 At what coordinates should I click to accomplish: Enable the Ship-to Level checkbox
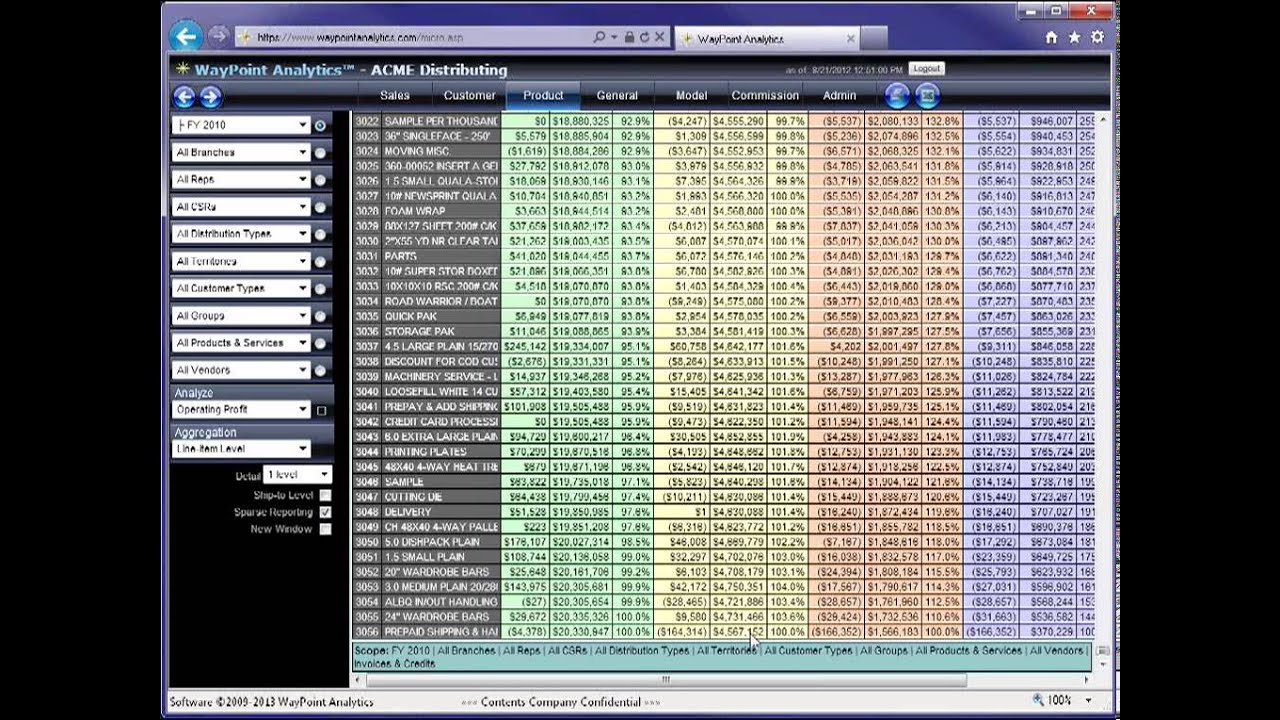coord(325,495)
